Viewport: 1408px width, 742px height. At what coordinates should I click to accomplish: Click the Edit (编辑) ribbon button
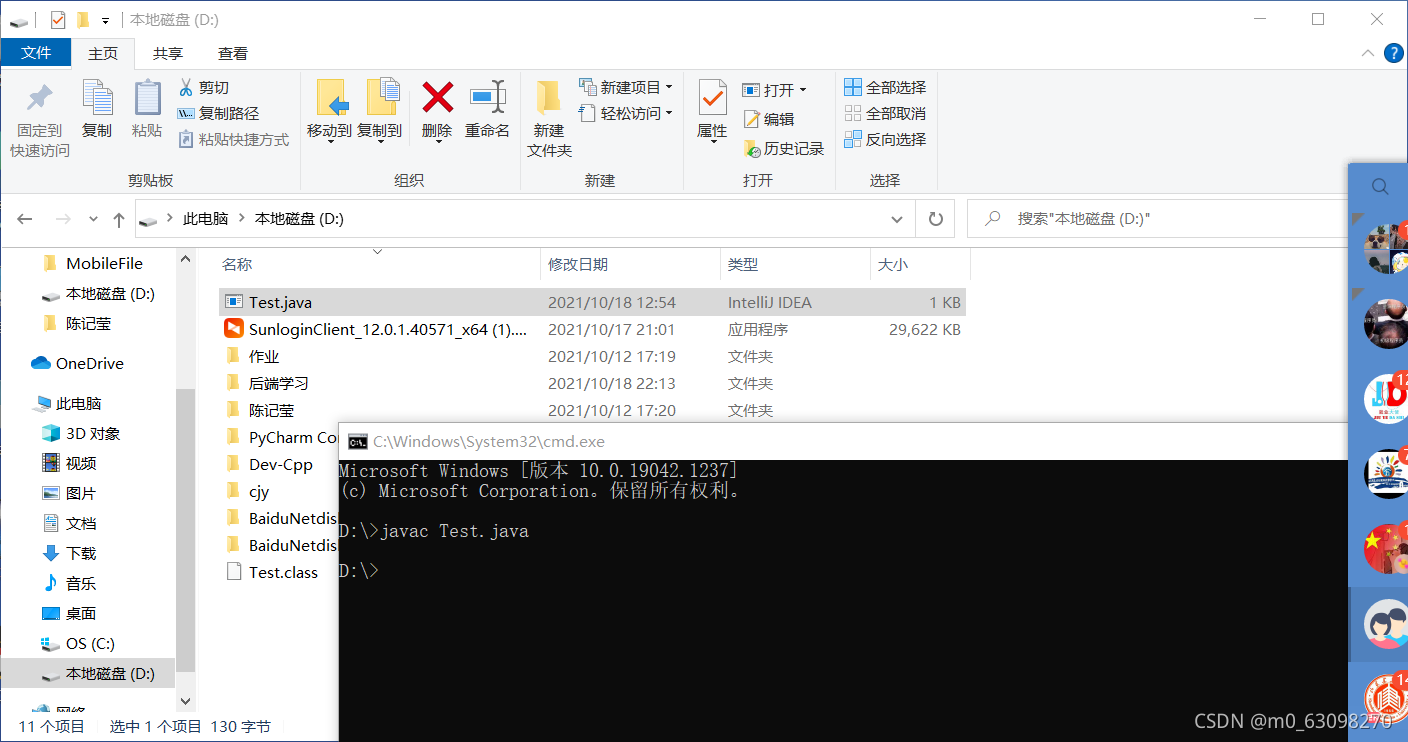[768, 119]
